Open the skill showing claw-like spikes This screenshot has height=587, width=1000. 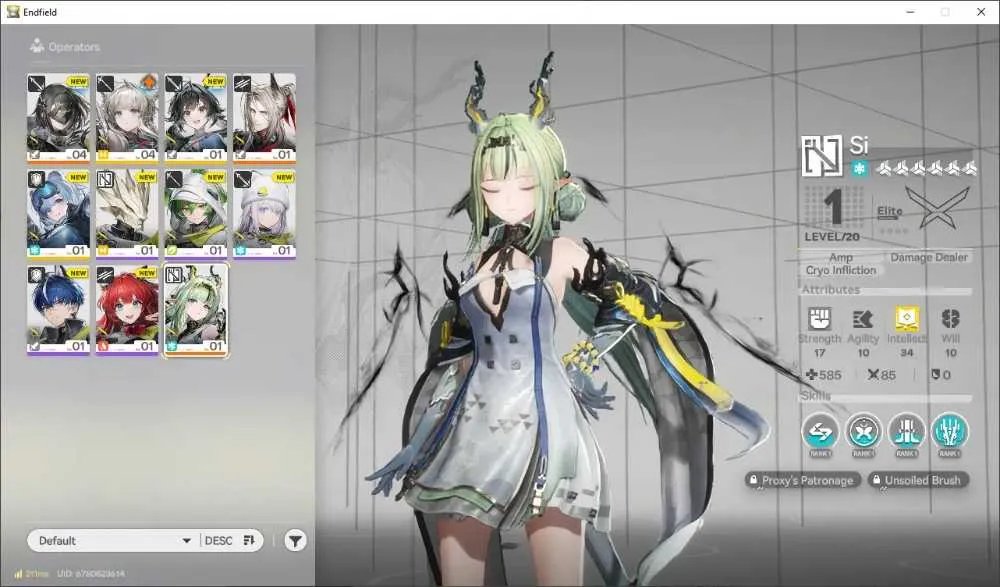[x=950, y=432]
